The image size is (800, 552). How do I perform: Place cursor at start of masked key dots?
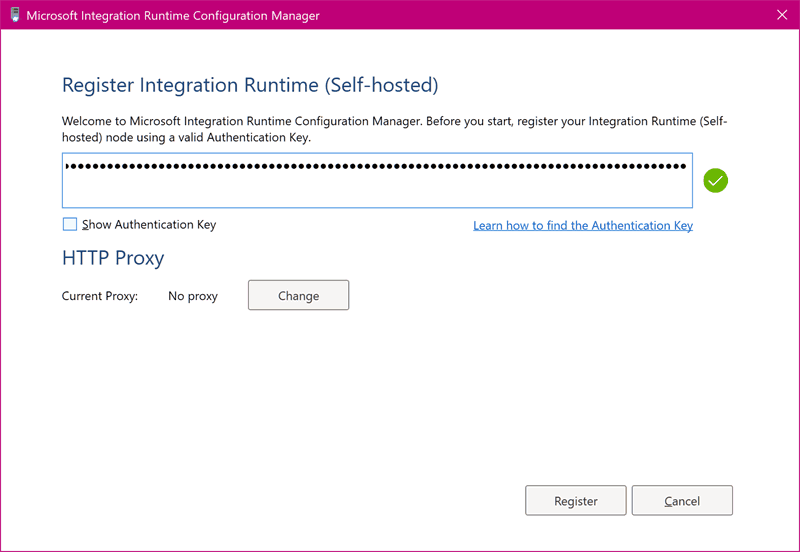(67, 166)
